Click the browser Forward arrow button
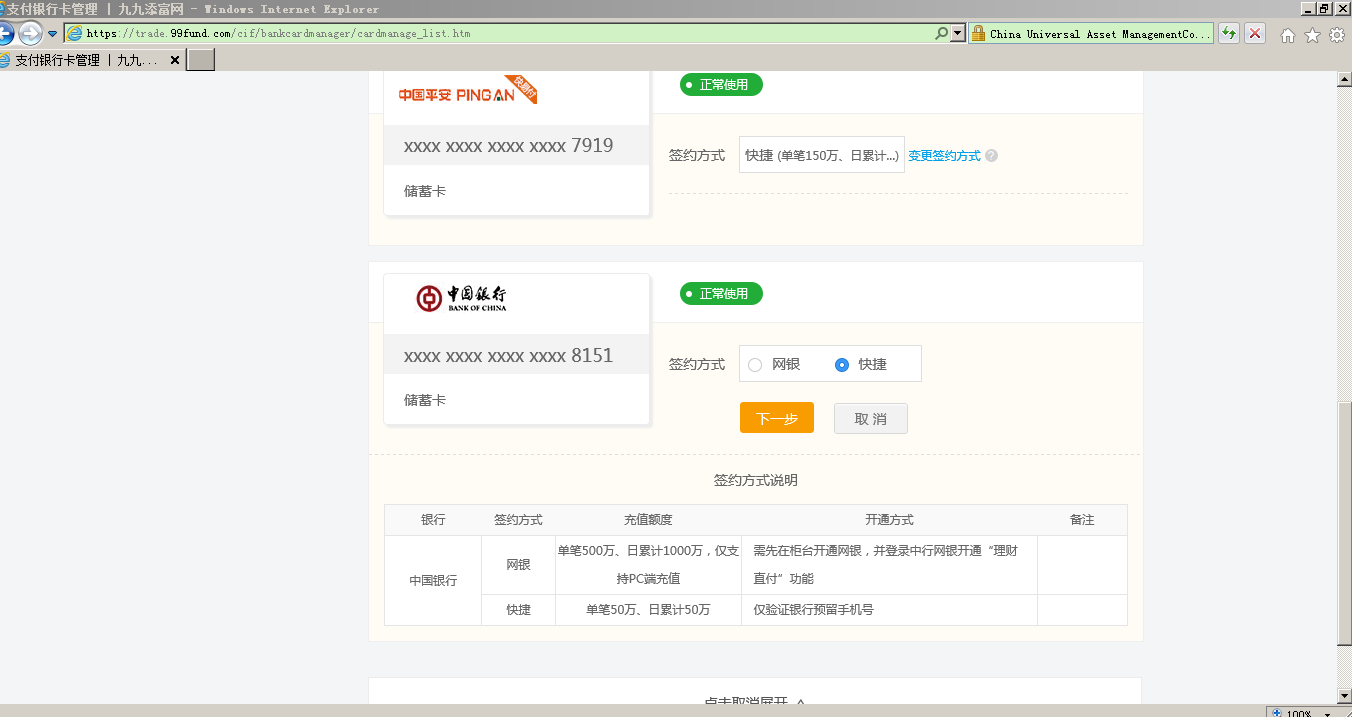Image resolution: width=1352 pixels, height=717 pixels. click(30, 33)
